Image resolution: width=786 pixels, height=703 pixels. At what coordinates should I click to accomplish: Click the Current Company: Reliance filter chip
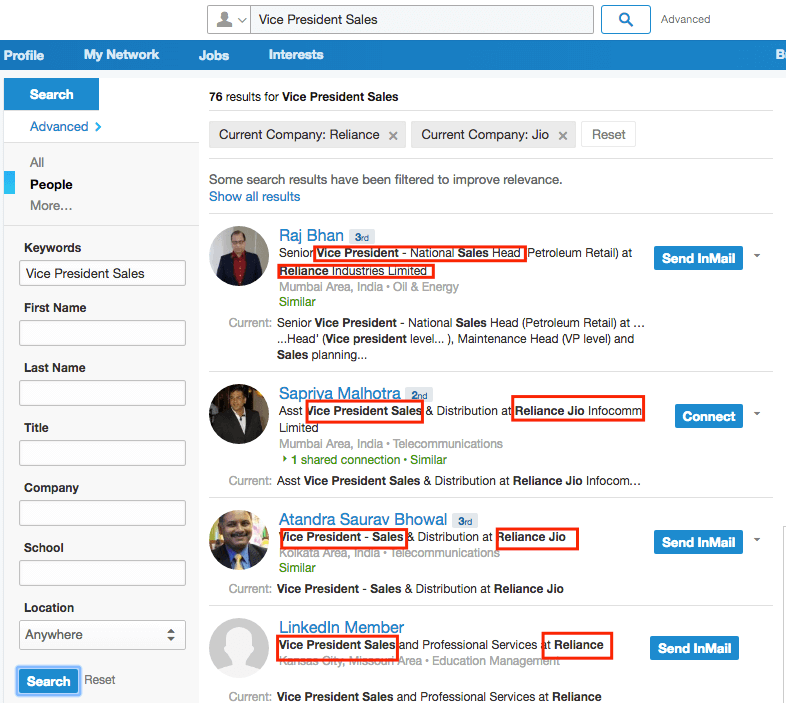[x=307, y=134]
